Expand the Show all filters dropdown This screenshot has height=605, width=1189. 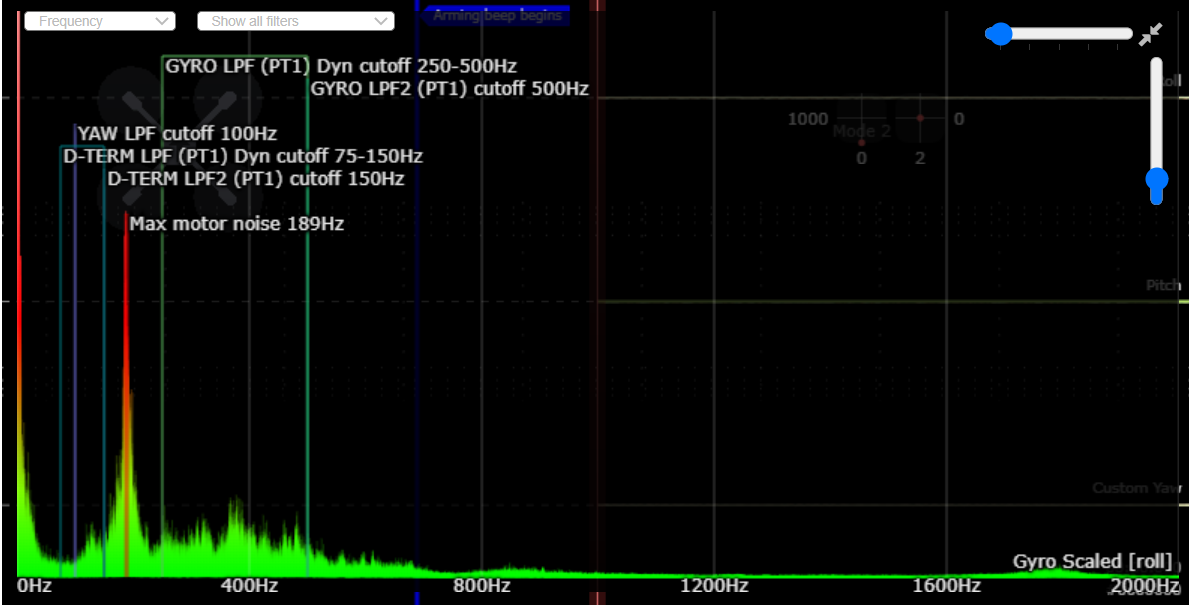coord(295,21)
